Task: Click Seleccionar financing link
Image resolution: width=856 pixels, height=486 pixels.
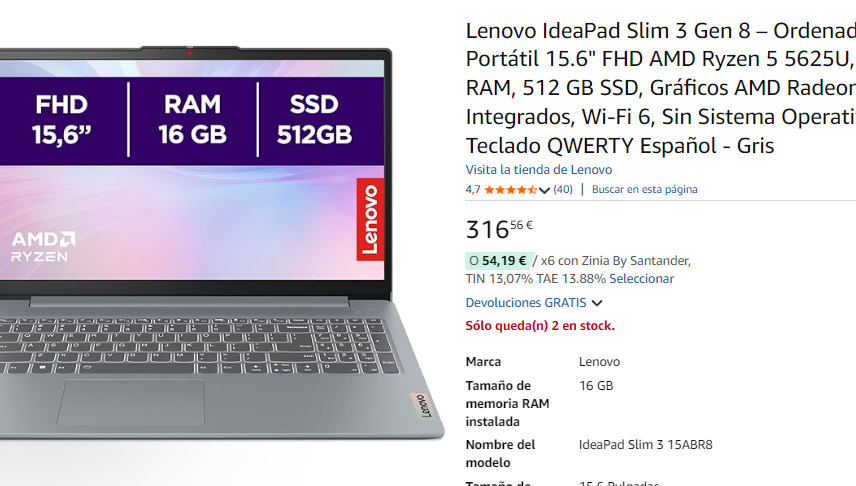Action: (641, 279)
